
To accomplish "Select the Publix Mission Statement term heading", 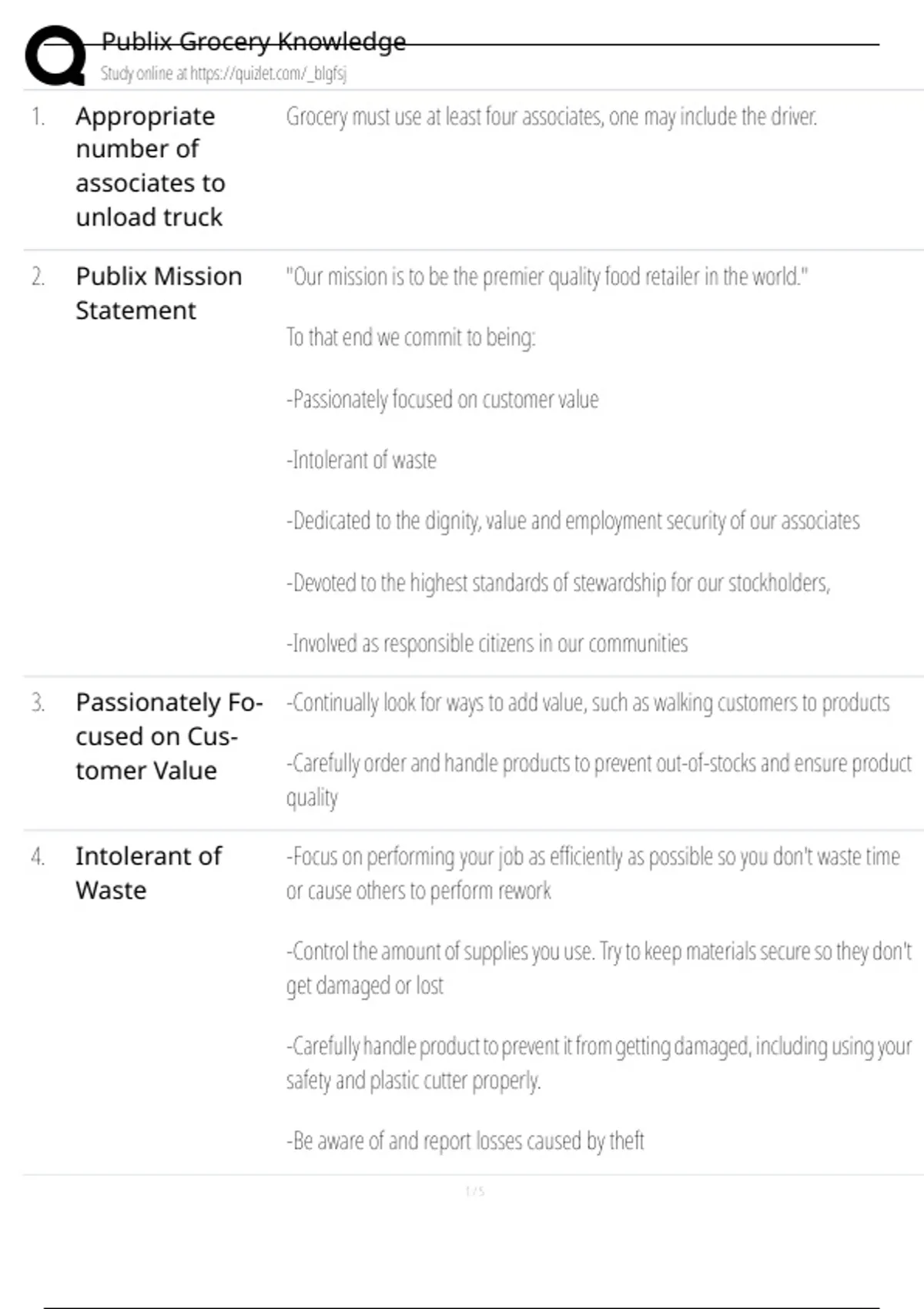I will (159, 293).
